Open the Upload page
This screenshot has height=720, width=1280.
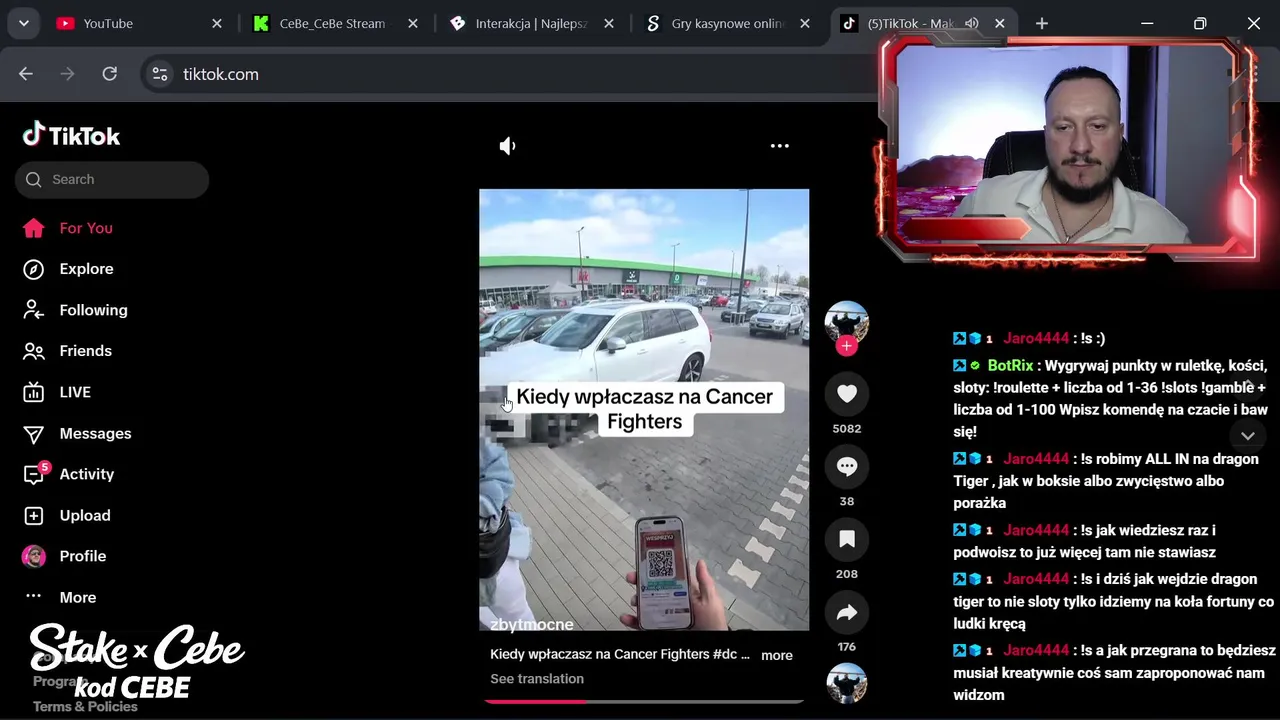(x=66, y=515)
